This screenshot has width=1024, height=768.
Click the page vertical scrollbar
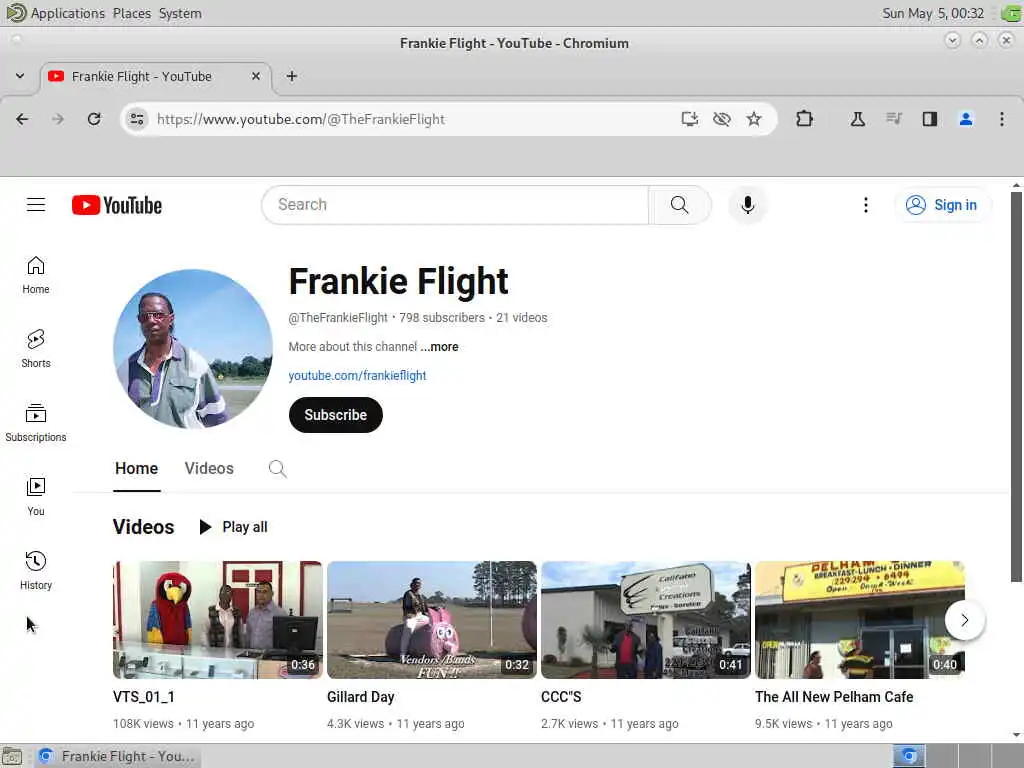point(1016,385)
